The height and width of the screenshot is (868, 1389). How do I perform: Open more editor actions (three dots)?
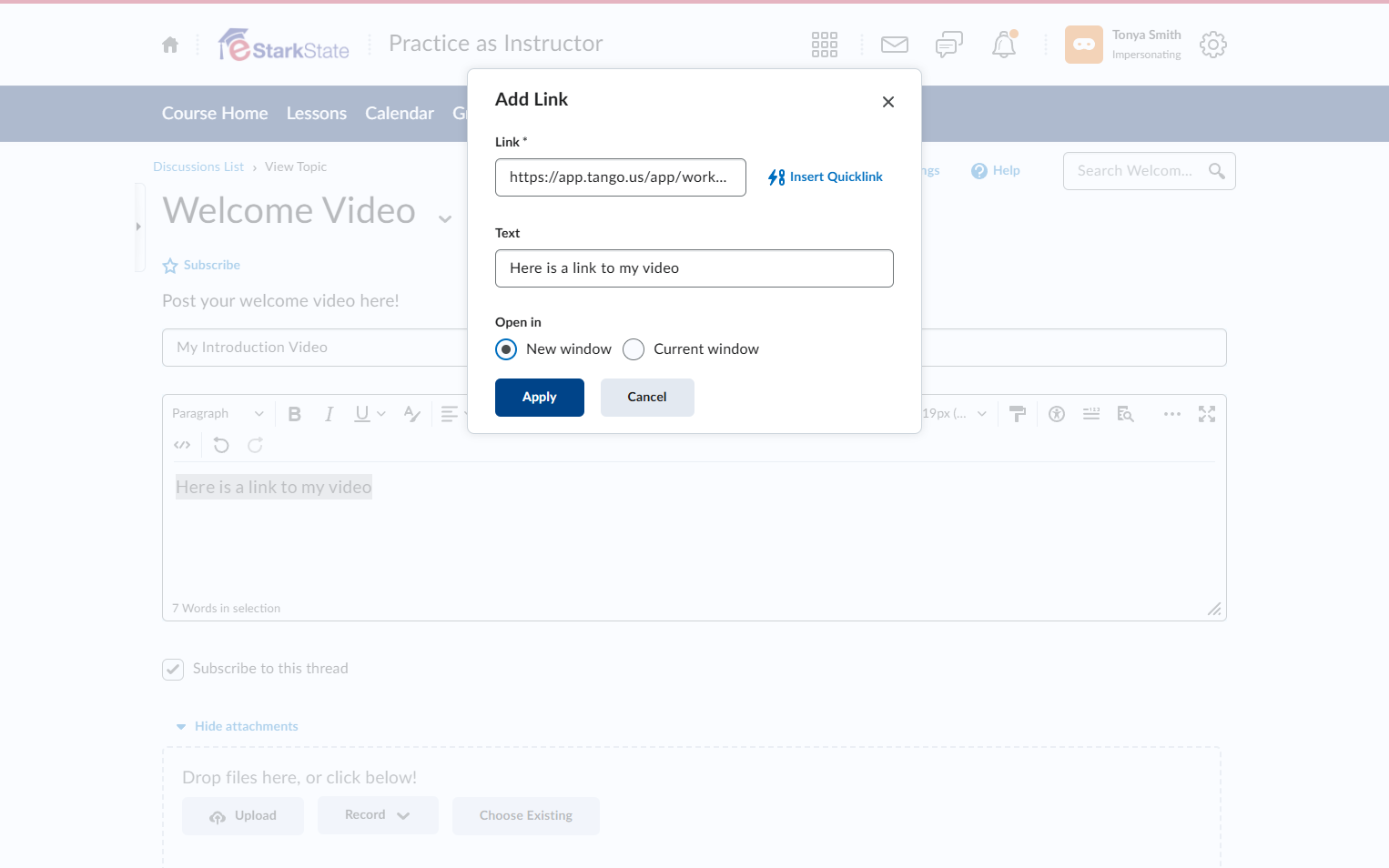click(x=1172, y=414)
